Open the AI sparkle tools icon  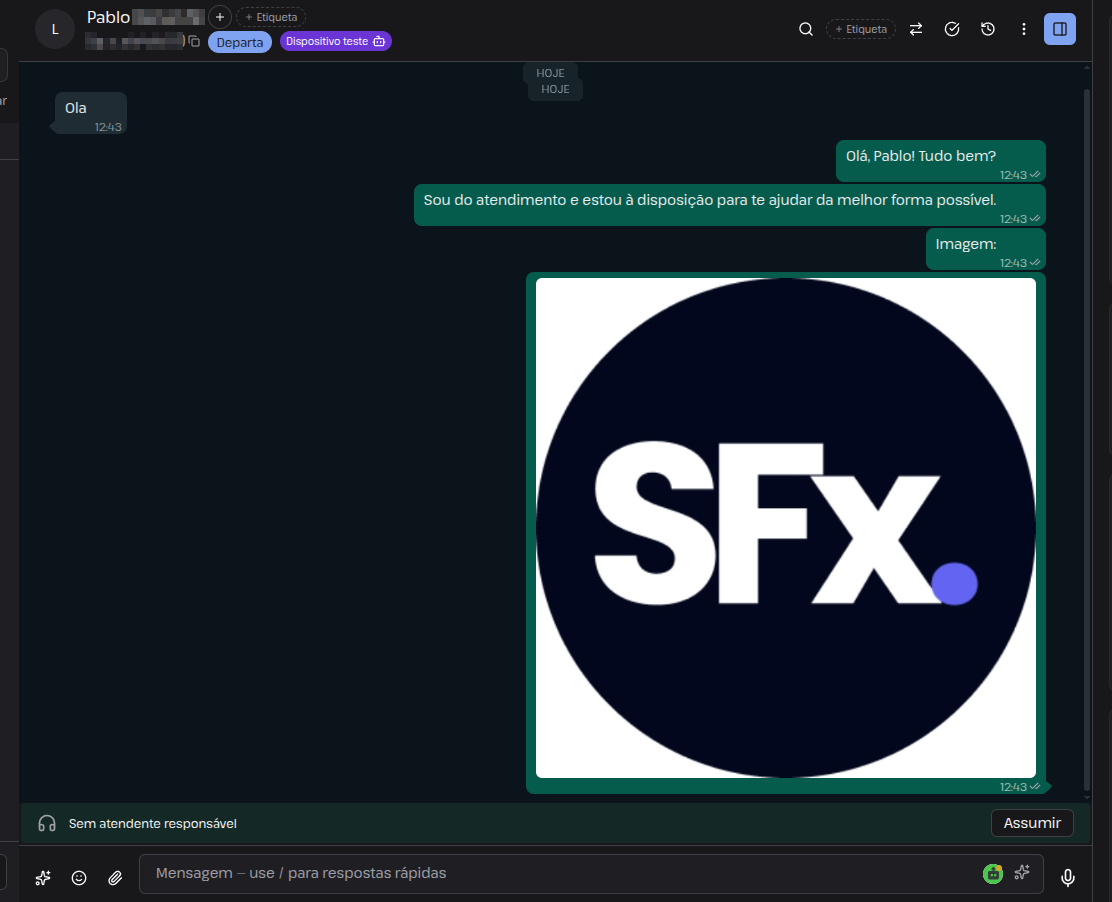click(x=43, y=878)
